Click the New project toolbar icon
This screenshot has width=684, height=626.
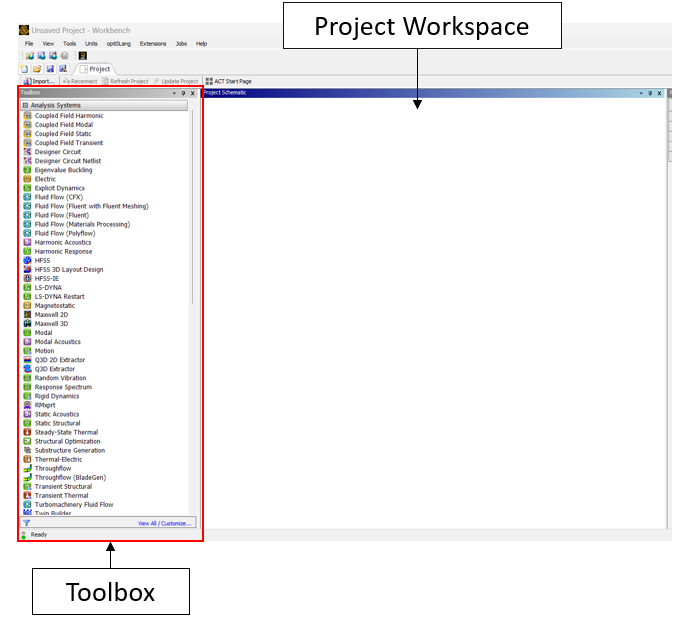(x=26, y=69)
